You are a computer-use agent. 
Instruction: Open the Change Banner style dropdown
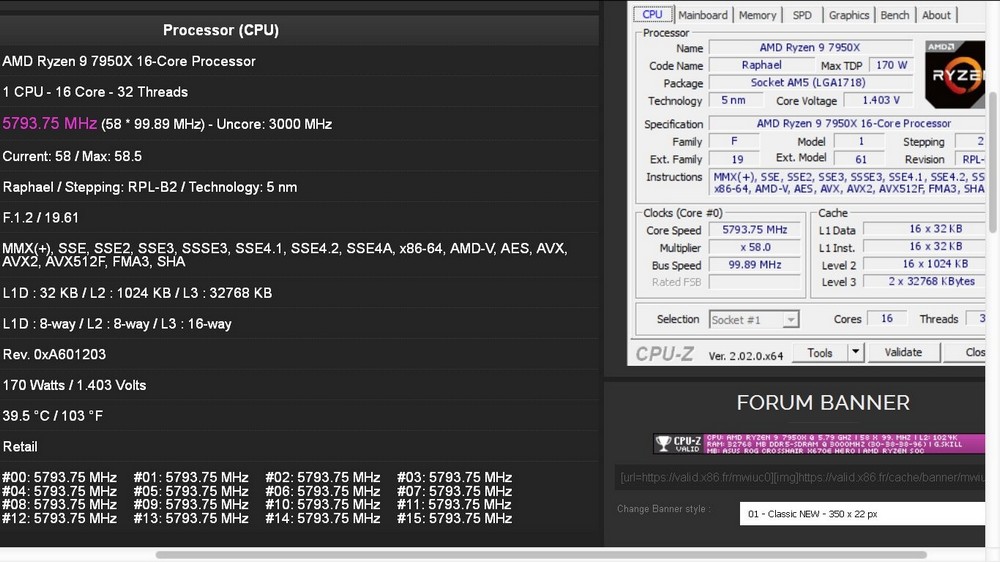[x=861, y=513]
